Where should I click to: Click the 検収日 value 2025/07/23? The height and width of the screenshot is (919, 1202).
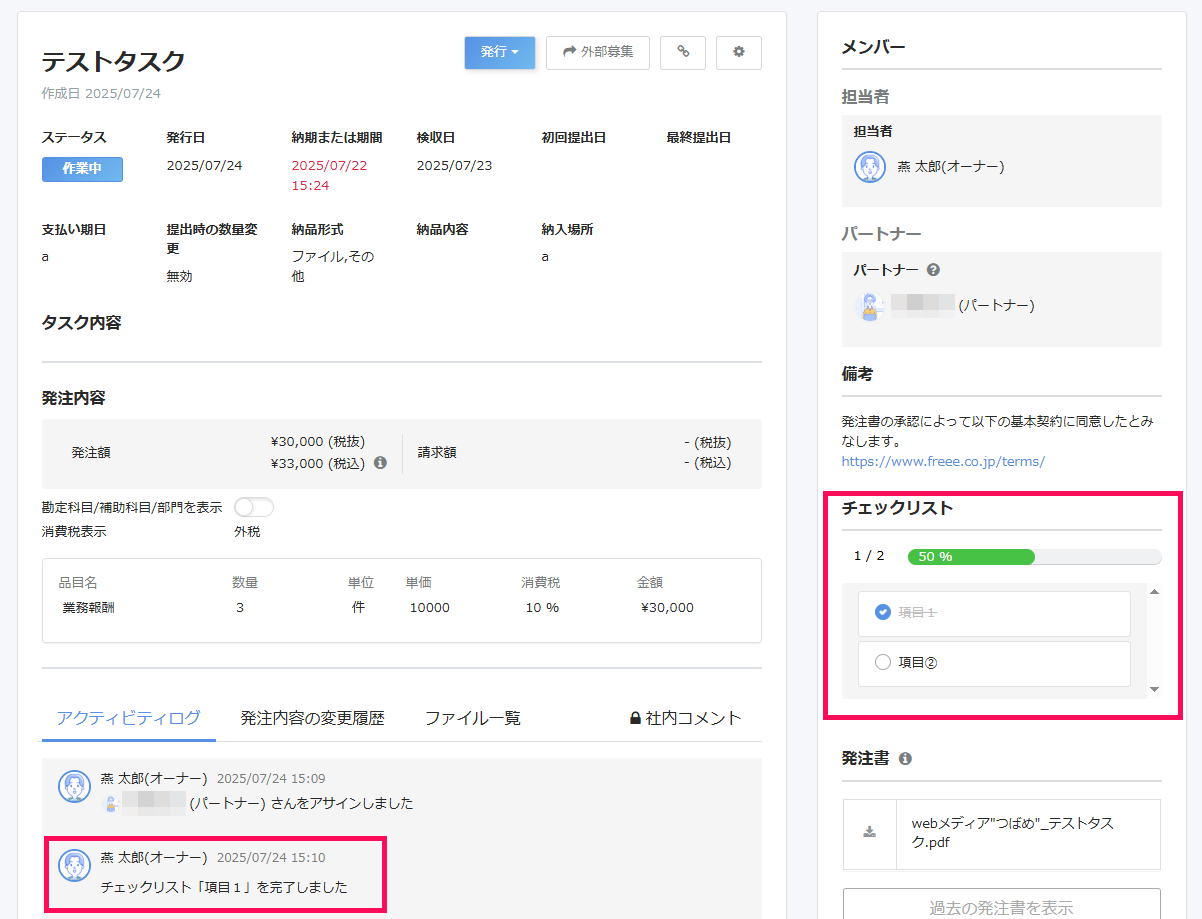tap(454, 166)
